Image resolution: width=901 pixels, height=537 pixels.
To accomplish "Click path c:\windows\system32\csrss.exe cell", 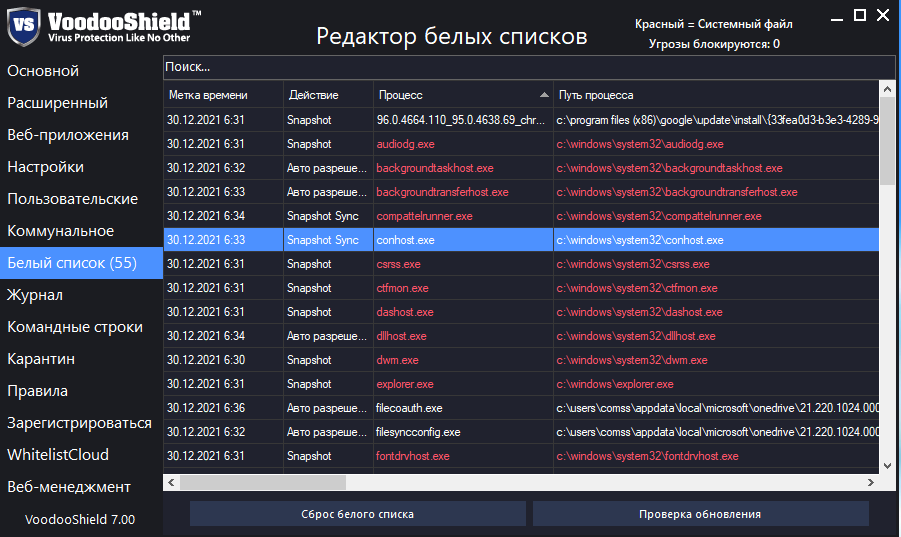I will (716, 264).
